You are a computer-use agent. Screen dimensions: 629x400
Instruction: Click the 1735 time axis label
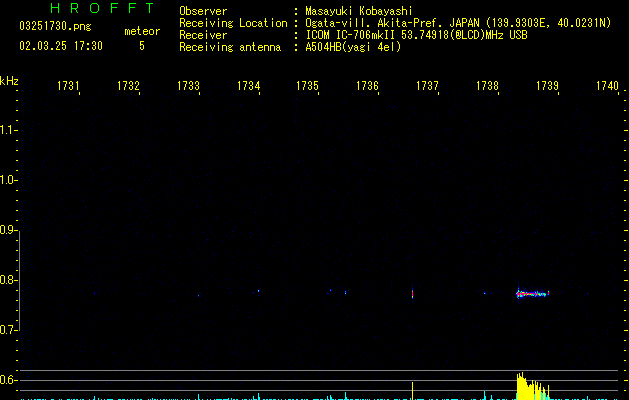coord(307,85)
